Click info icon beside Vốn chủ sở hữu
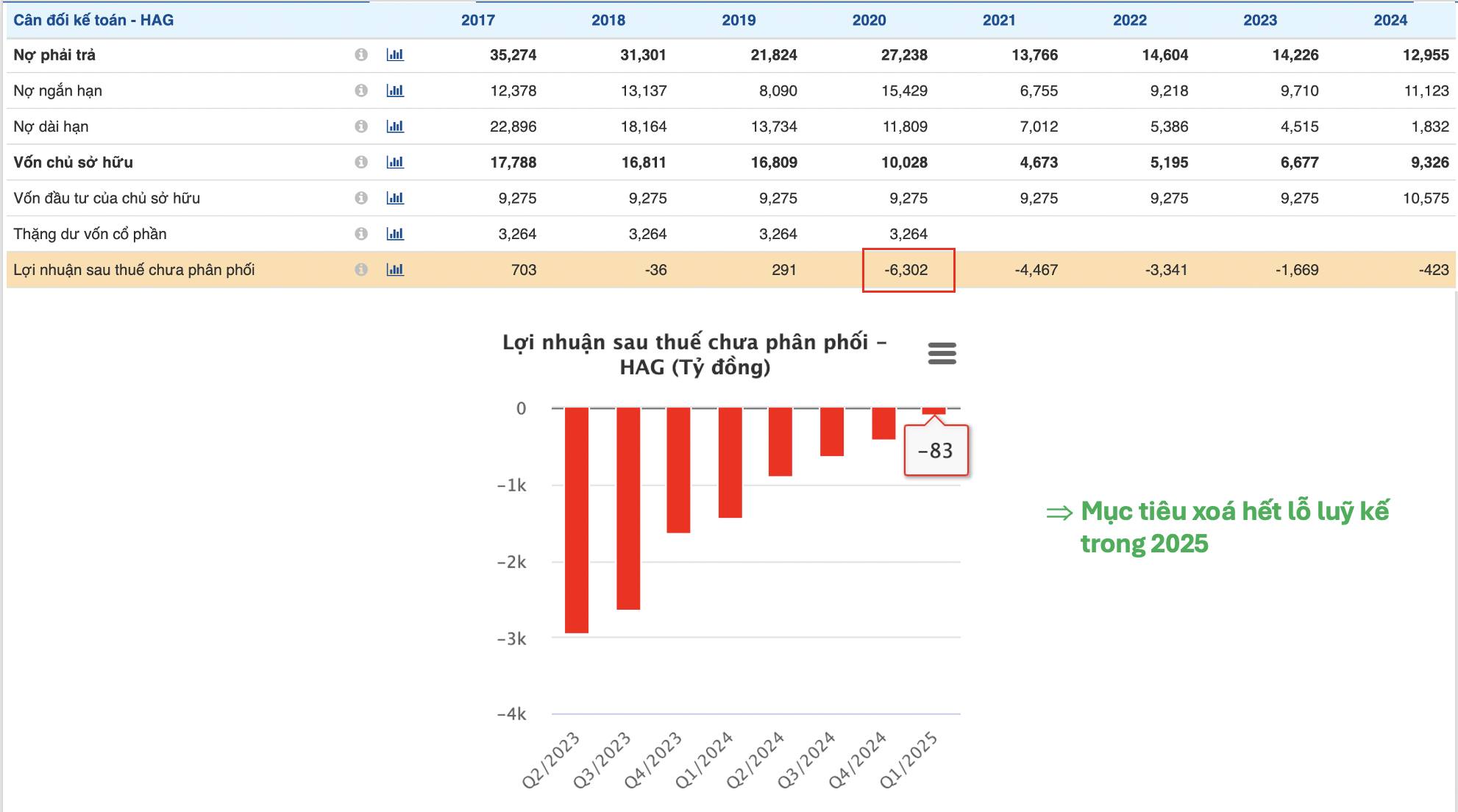Viewport: 1458px width, 812px height. pos(361,162)
